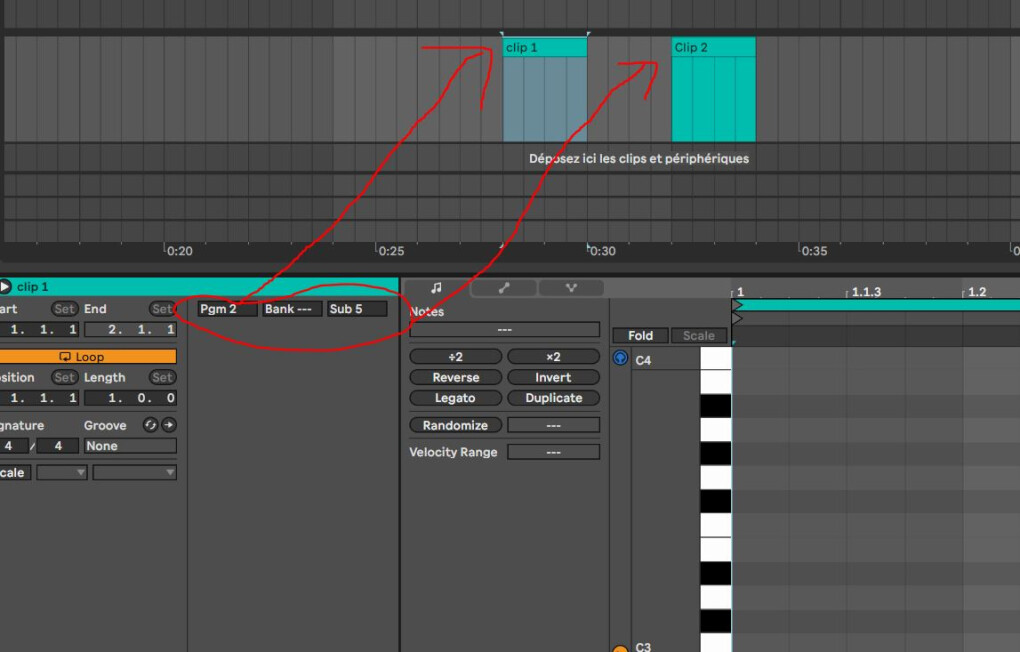
Task: Toggle the Scale button next to Fold
Action: click(x=699, y=336)
